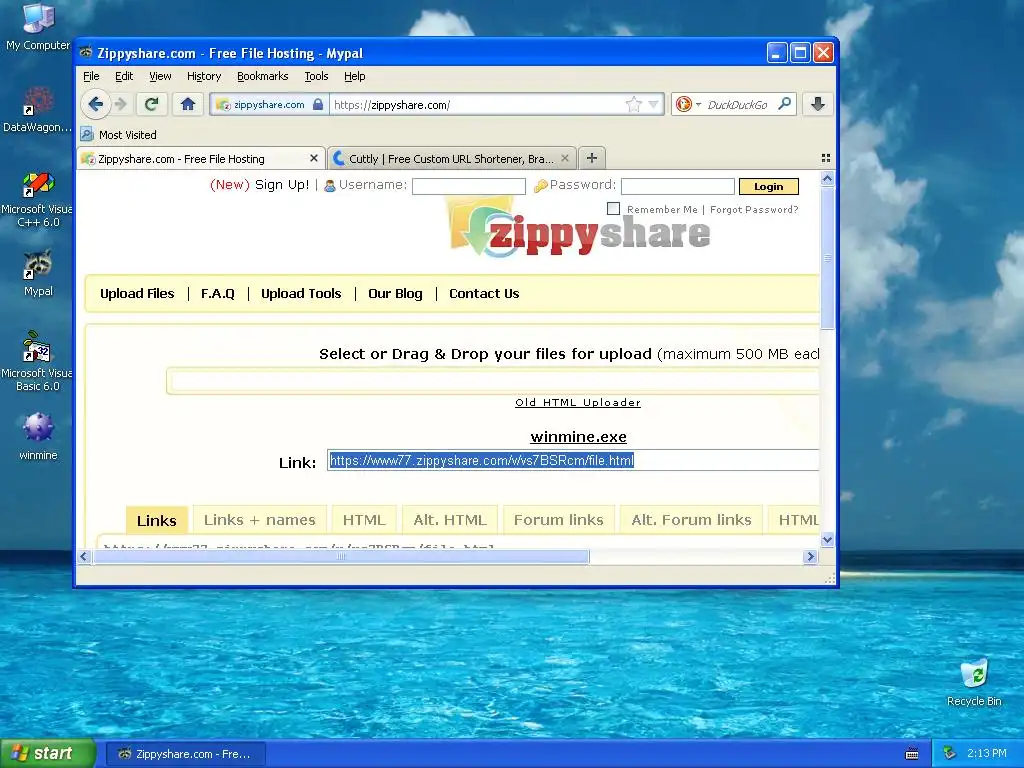The width and height of the screenshot is (1024, 768).
Task: Open the Contact Us link
Action: (x=484, y=293)
